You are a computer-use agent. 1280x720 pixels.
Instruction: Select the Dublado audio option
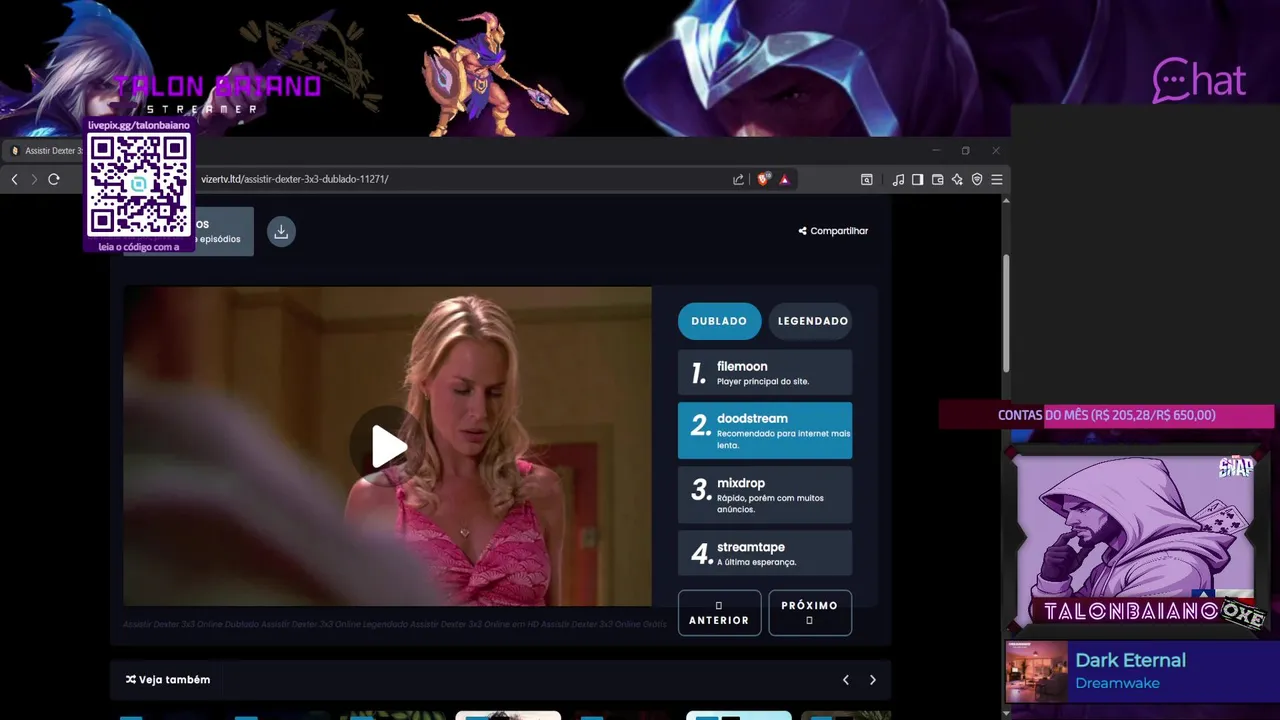[719, 321]
